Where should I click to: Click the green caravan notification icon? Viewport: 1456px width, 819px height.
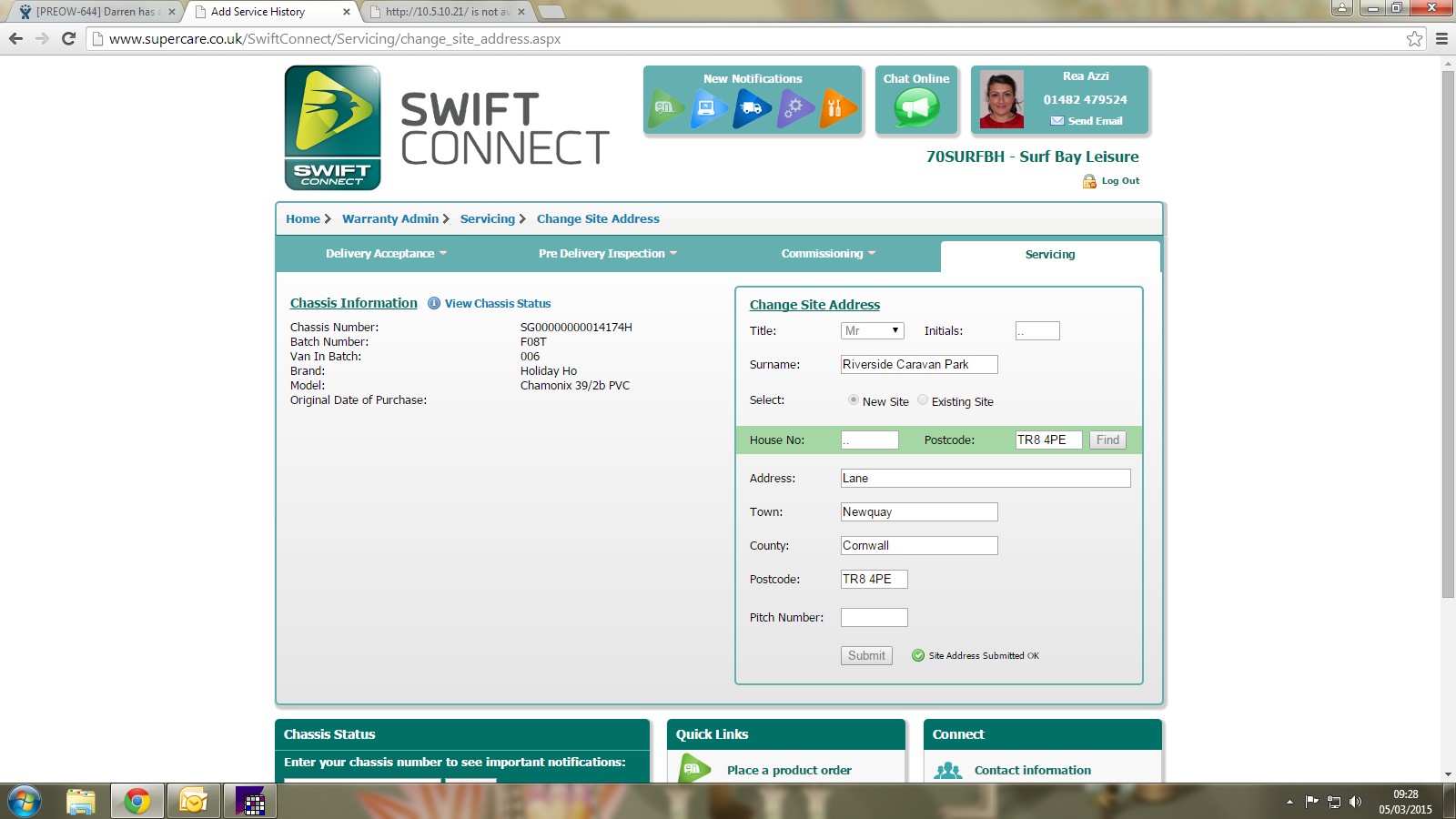[666, 108]
